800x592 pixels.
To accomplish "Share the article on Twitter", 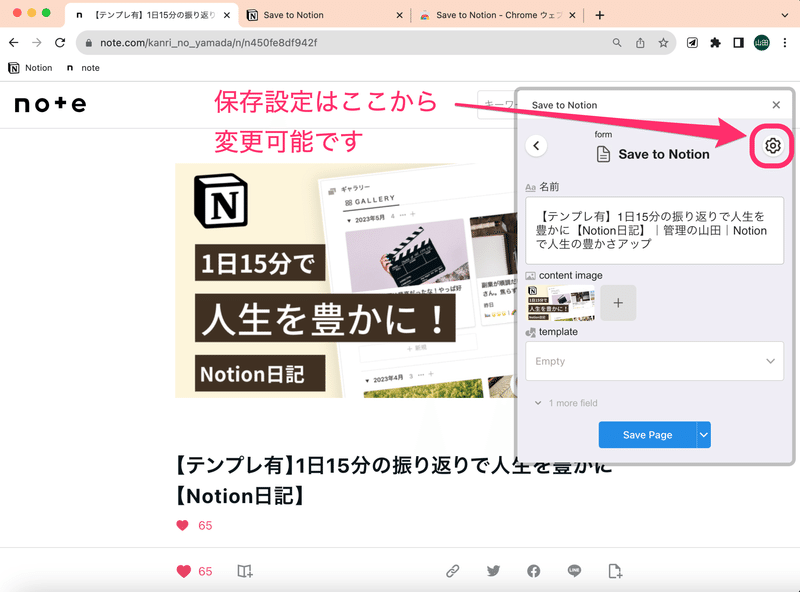I will (x=493, y=571).
